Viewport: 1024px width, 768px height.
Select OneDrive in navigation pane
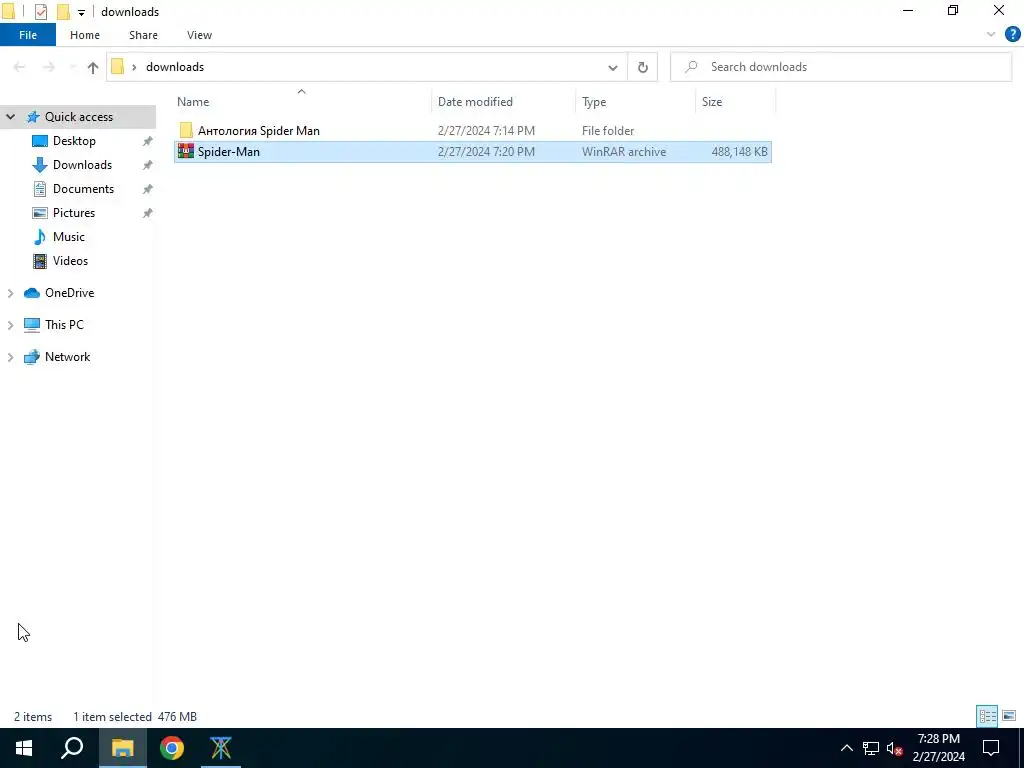click(69, 293)
